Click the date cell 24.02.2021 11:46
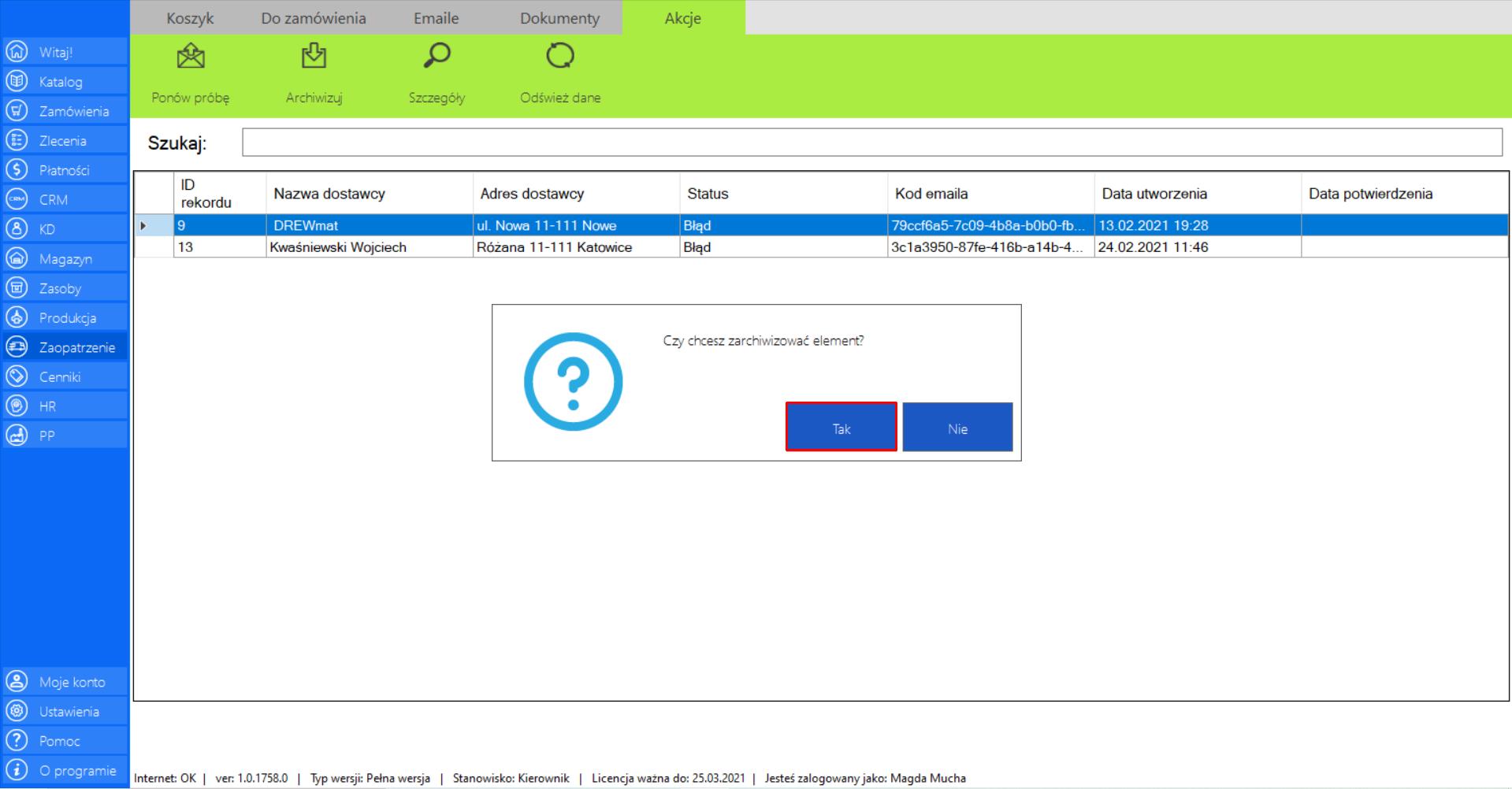Screen dimensions: 1512x789 pyautogui.click(x=1198, y=247)
